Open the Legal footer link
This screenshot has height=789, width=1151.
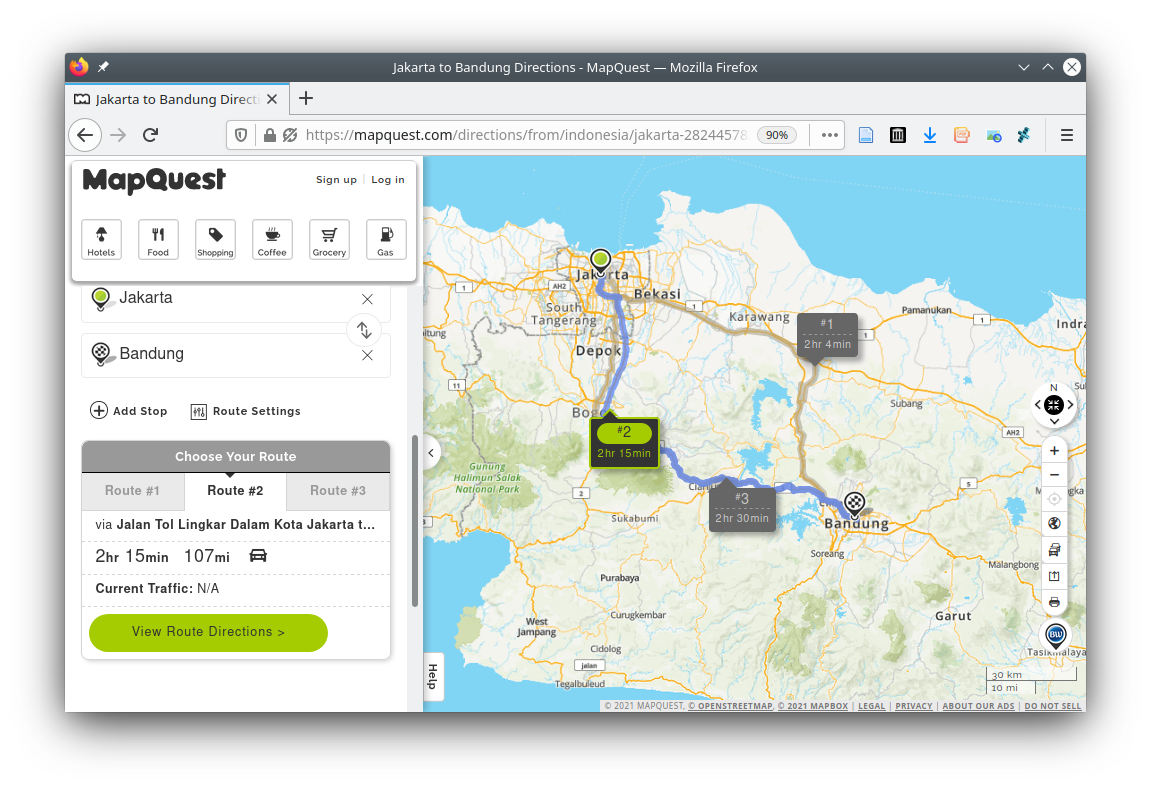click(871, 706)
